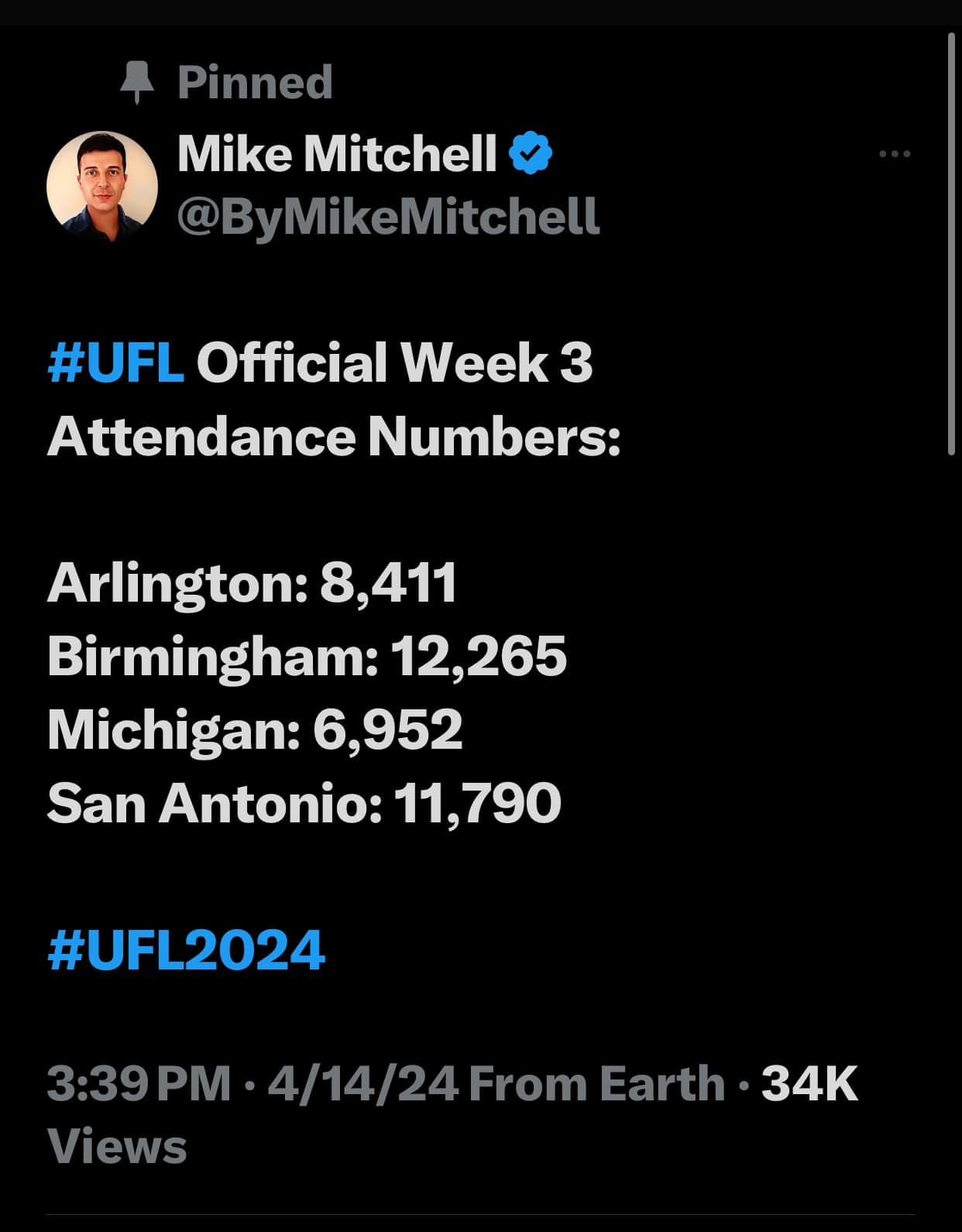
Task: Click the "From Earth" location text
Action: (596, 1083)
